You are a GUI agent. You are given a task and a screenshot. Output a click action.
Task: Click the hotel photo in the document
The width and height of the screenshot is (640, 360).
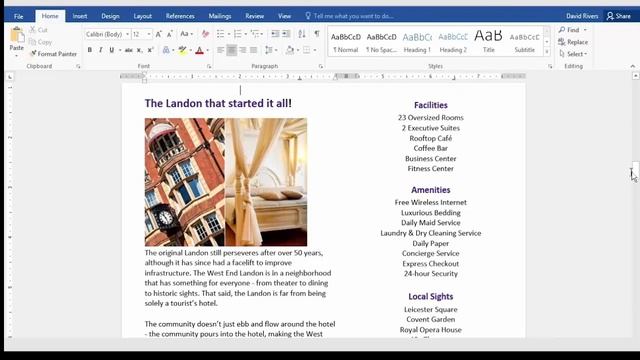tap(226, 182)
